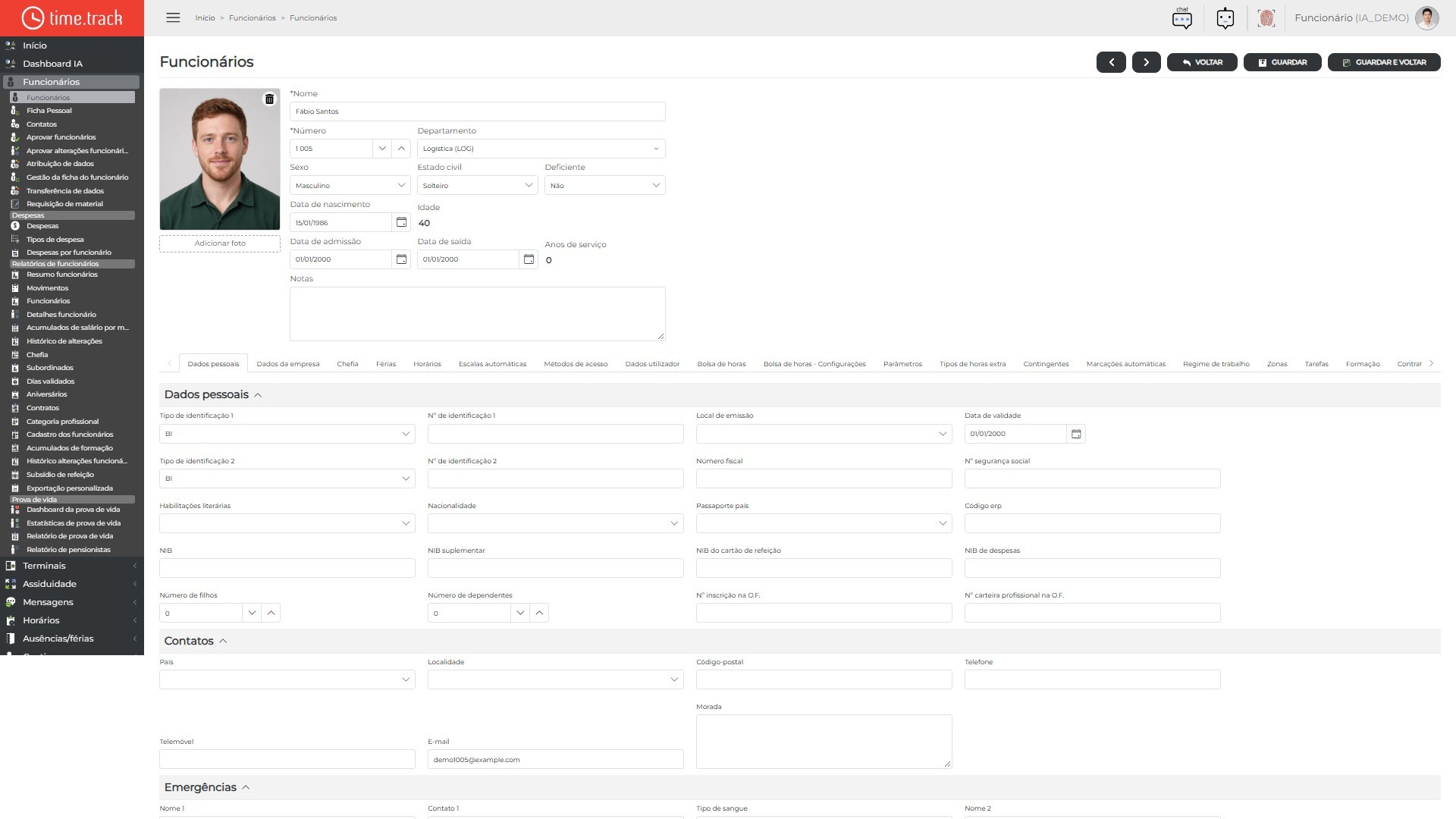This screenshot has height=819, width=1456.
Task: Go to previous employee arrow button
Action: click(1111, 62)
